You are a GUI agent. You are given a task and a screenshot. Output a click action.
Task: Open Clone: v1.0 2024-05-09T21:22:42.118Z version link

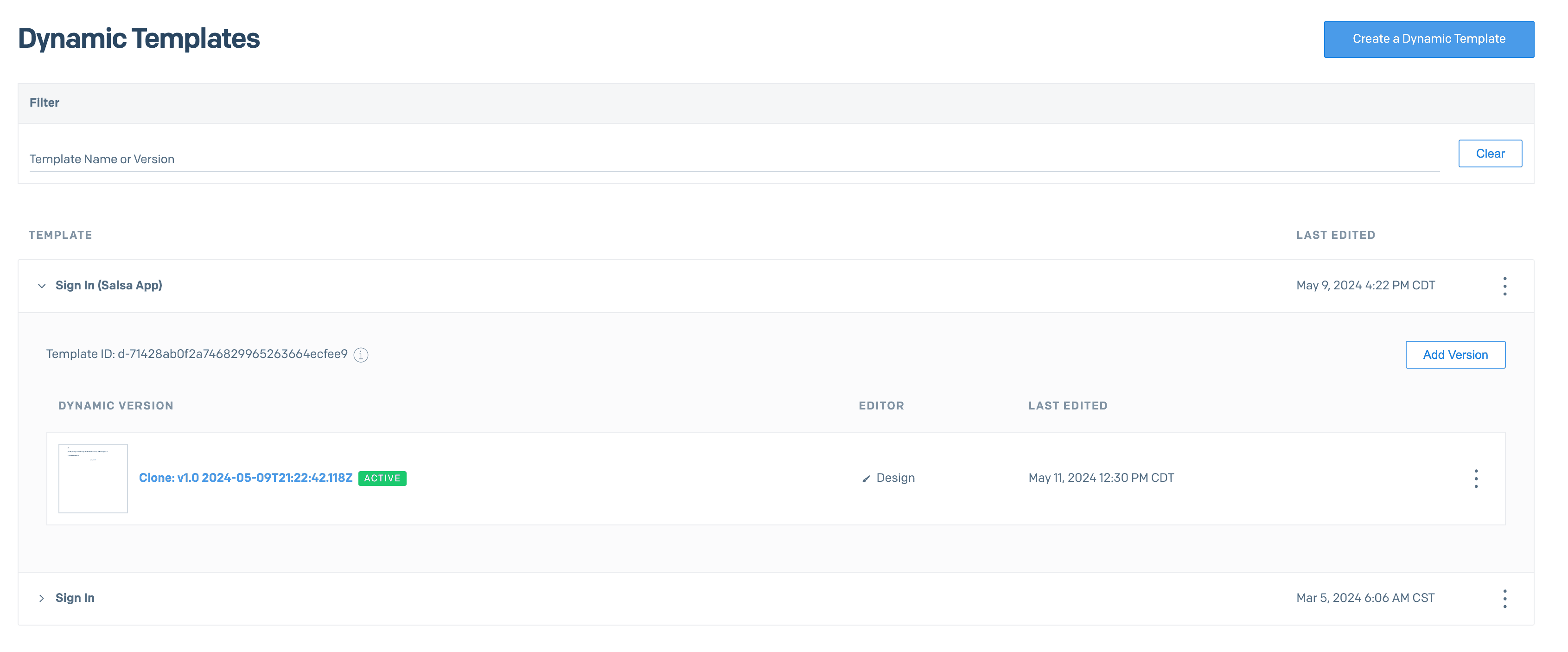click(245, 478)
